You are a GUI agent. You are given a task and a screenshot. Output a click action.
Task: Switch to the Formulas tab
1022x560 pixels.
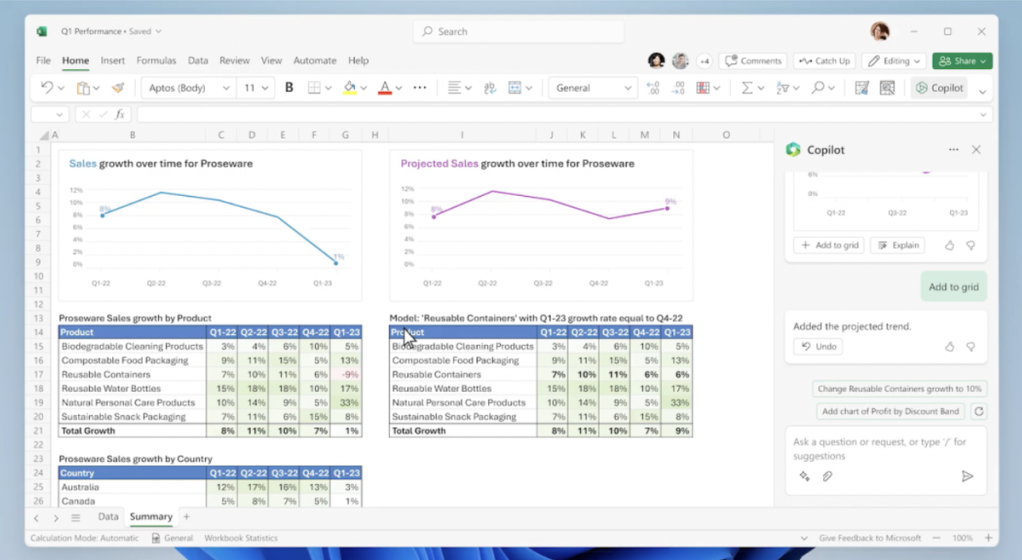156,60
